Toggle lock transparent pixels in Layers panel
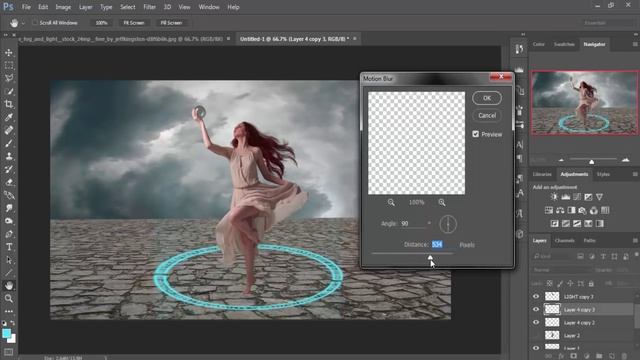640x360 pixels. (x=550, y=283)
